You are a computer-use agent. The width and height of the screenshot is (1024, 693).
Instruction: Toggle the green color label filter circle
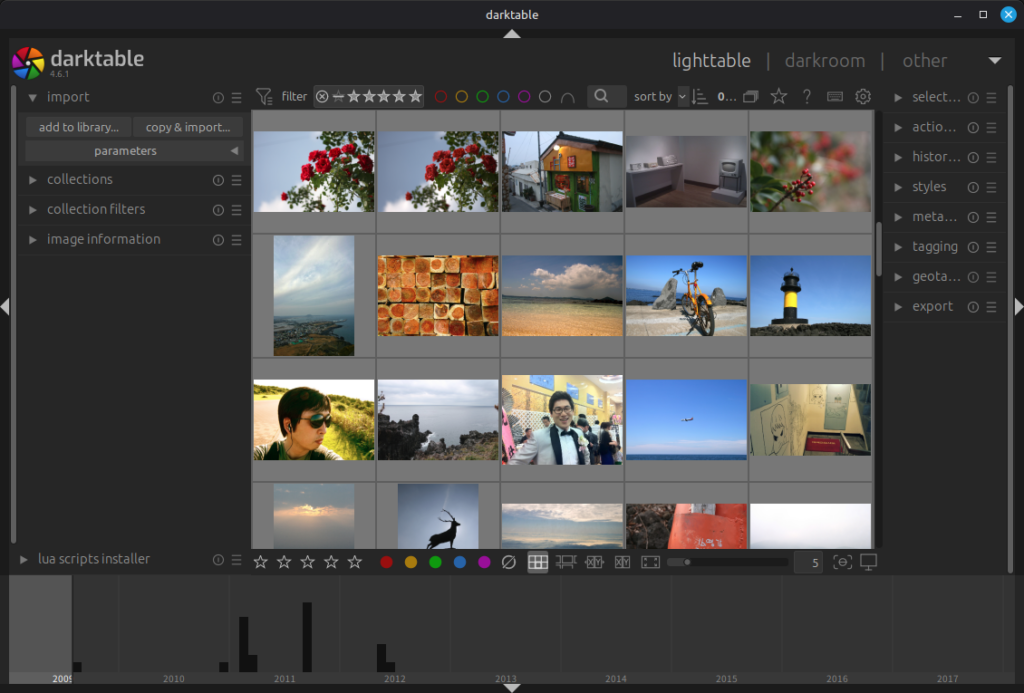tap(482, 97)
